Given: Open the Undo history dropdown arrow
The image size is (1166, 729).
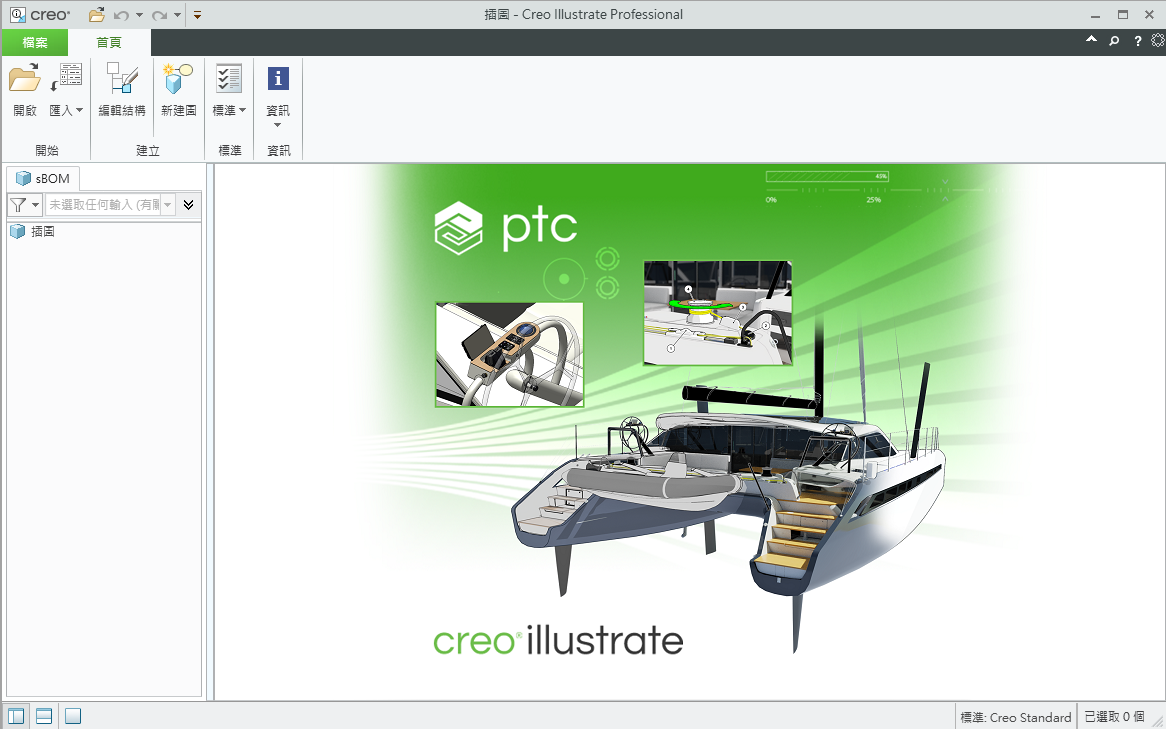Looking at the screenshot, I should coord(139,15).
